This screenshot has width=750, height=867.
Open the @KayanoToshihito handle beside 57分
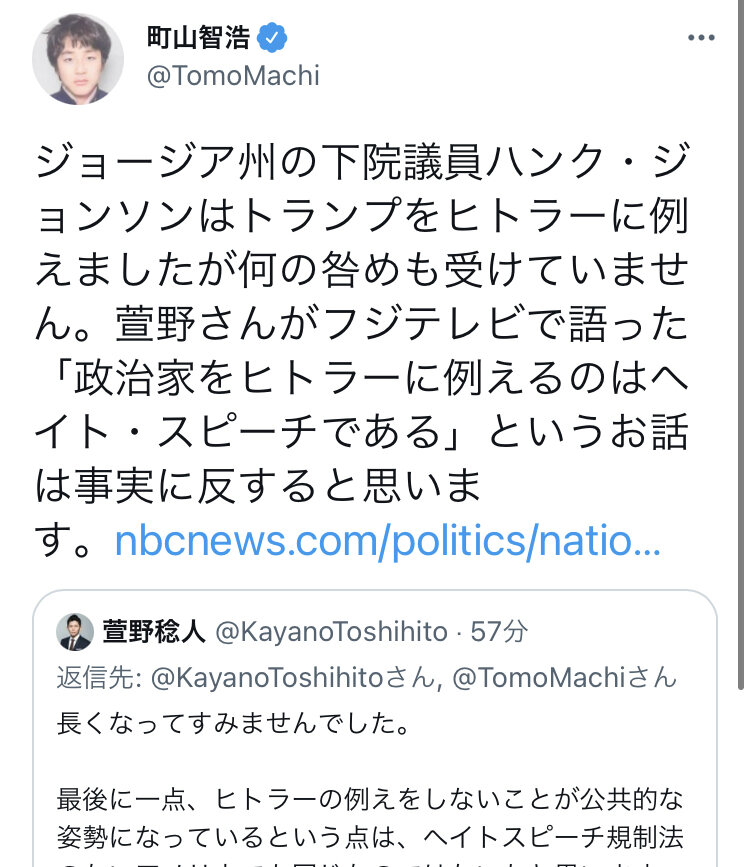330,631
